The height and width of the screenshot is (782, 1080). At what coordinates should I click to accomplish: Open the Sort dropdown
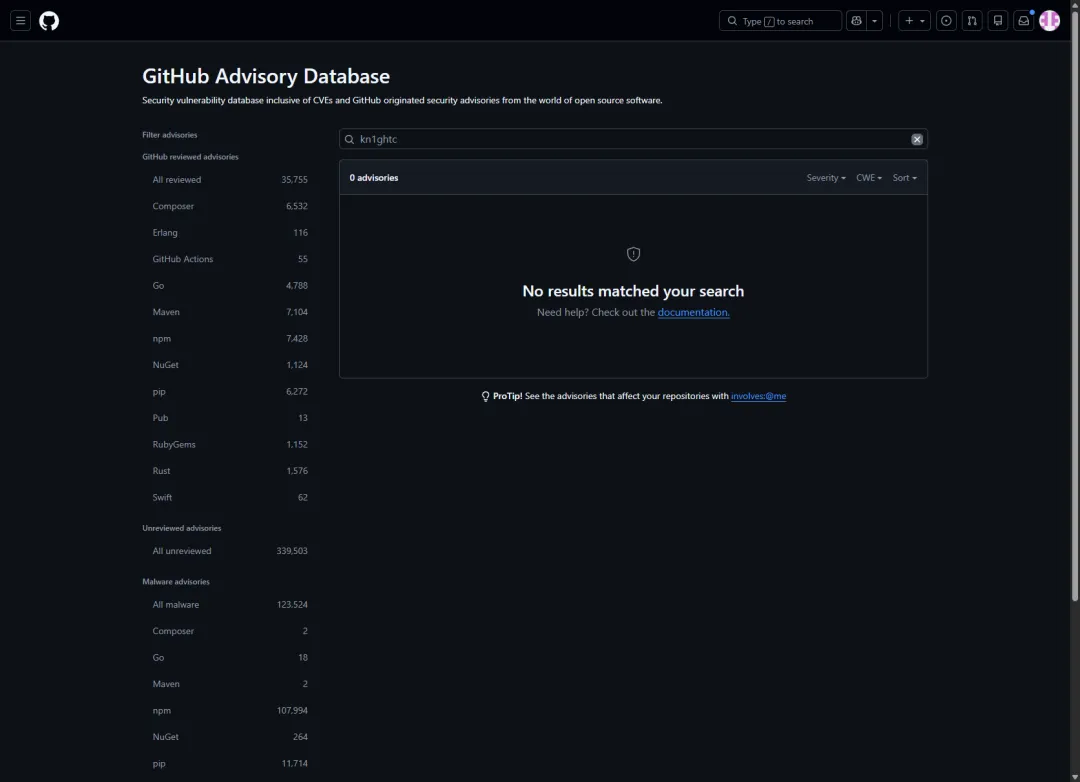[x=904, y=178]
